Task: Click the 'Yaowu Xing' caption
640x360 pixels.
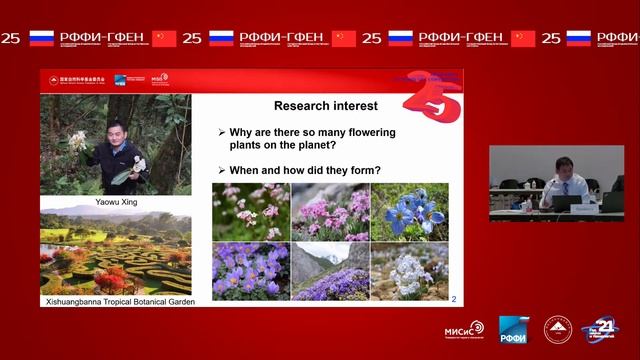Action: (116, 202)
